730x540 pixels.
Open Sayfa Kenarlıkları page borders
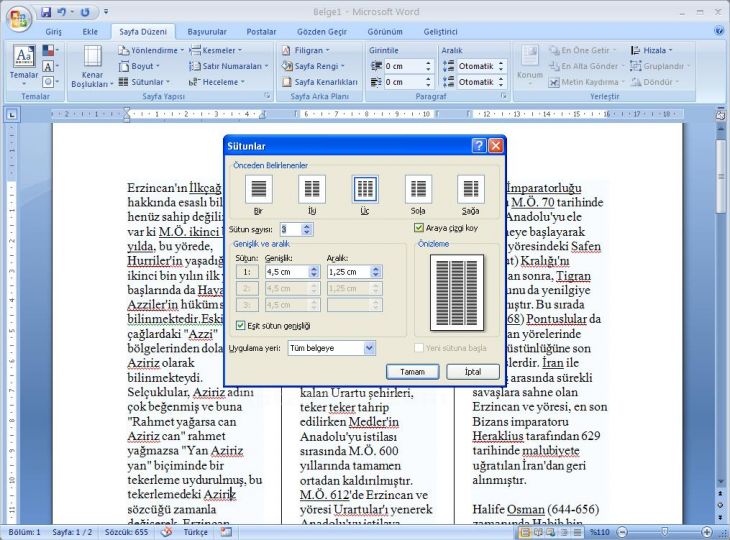319,82
